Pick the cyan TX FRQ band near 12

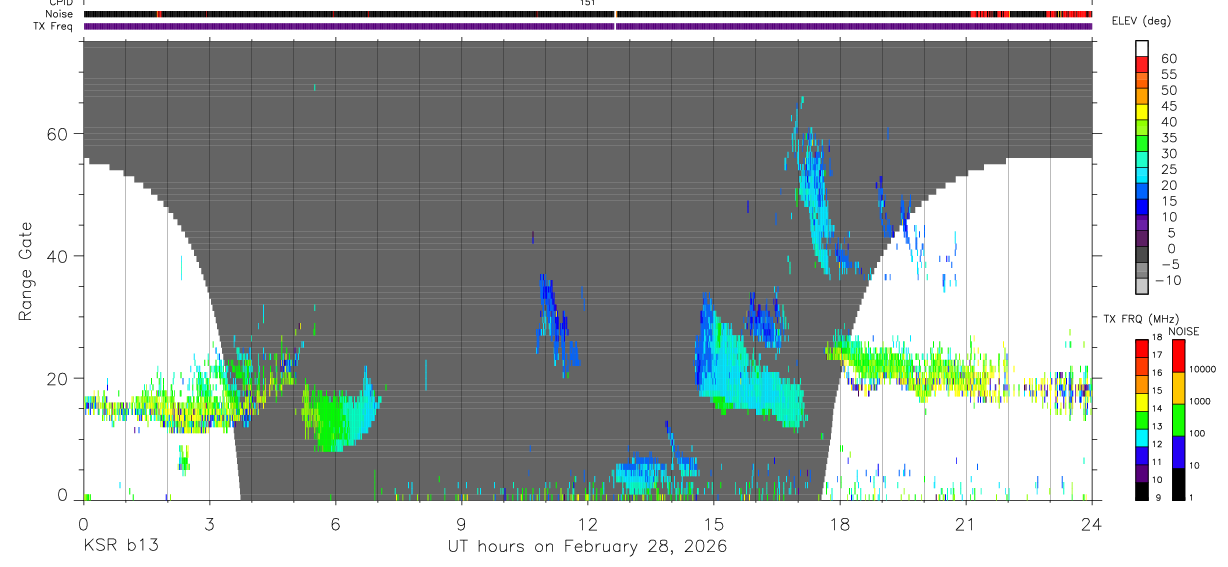[1142, 438]
